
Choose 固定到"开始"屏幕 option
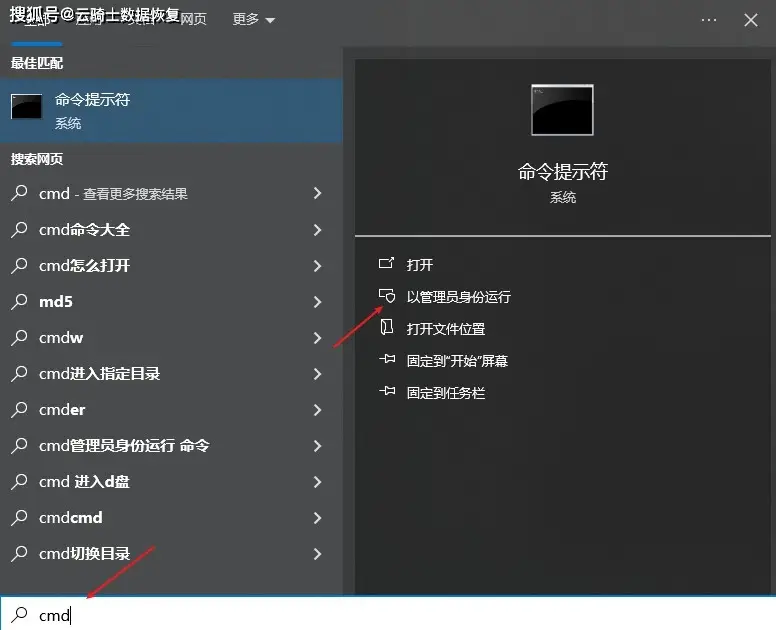tap(457, 361)
